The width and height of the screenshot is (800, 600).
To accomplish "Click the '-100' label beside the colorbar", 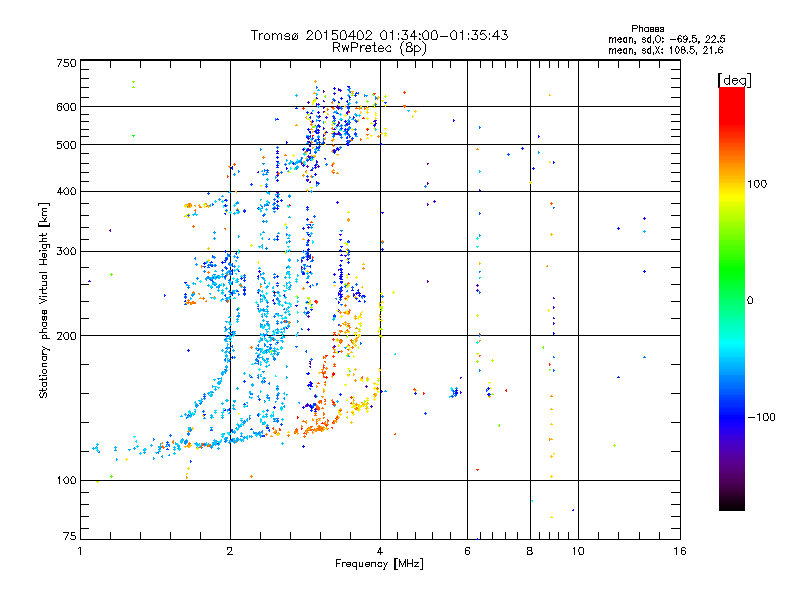I will 761,417.
